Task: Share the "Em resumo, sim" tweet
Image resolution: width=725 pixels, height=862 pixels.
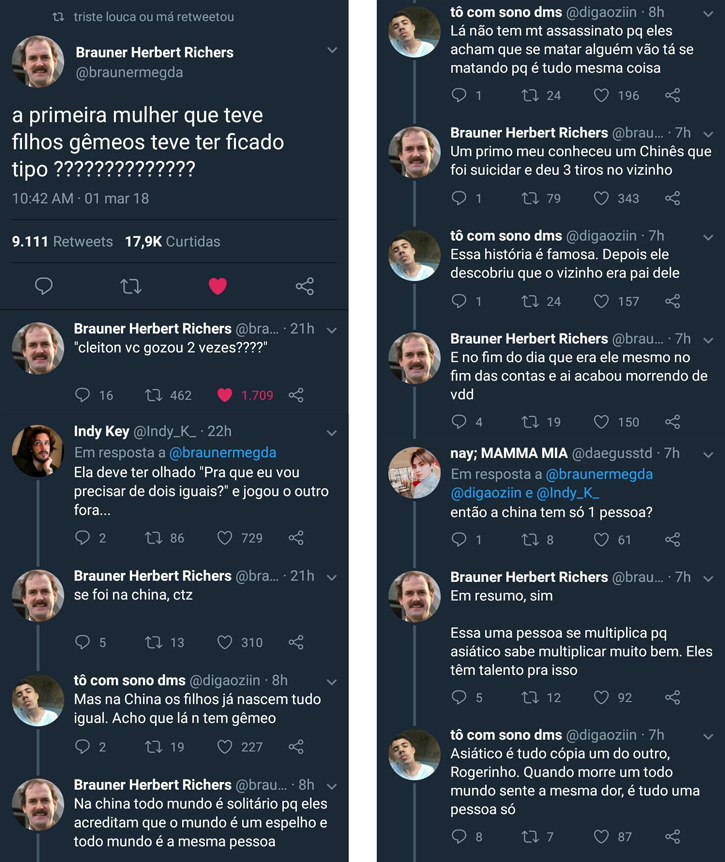Action: [673, 697]
